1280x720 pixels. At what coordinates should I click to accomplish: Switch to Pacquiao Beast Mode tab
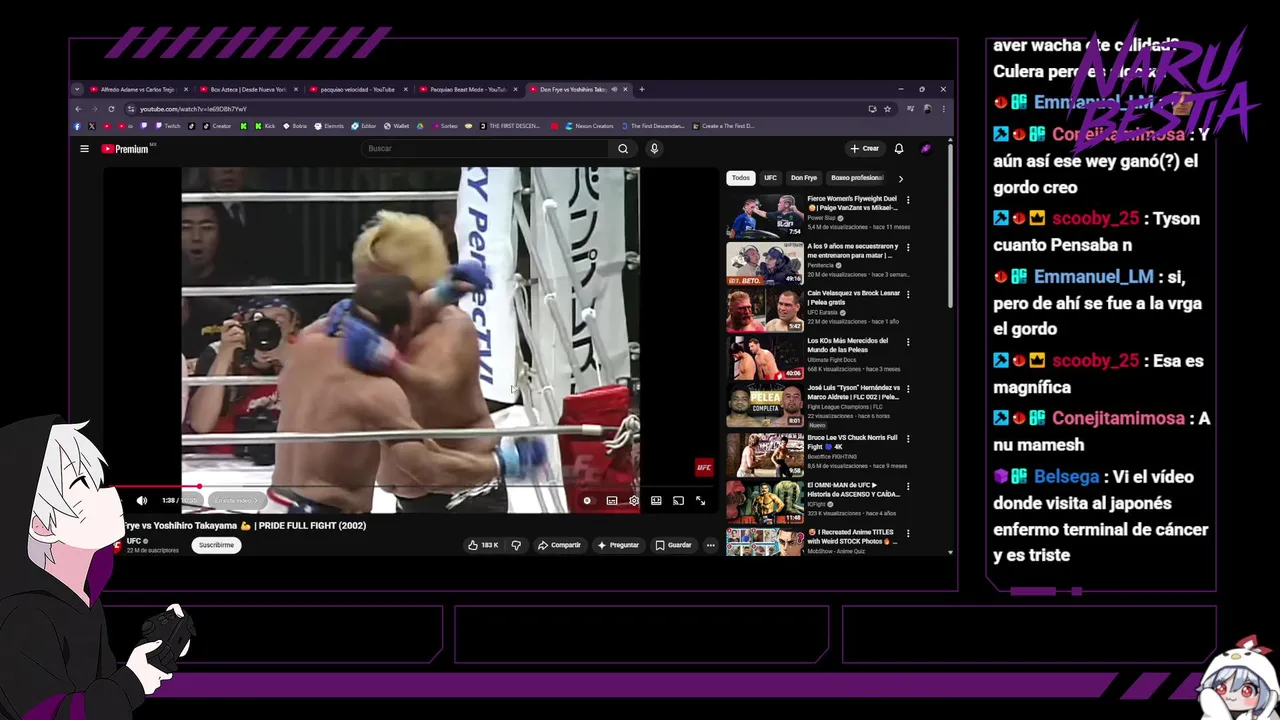468,89
